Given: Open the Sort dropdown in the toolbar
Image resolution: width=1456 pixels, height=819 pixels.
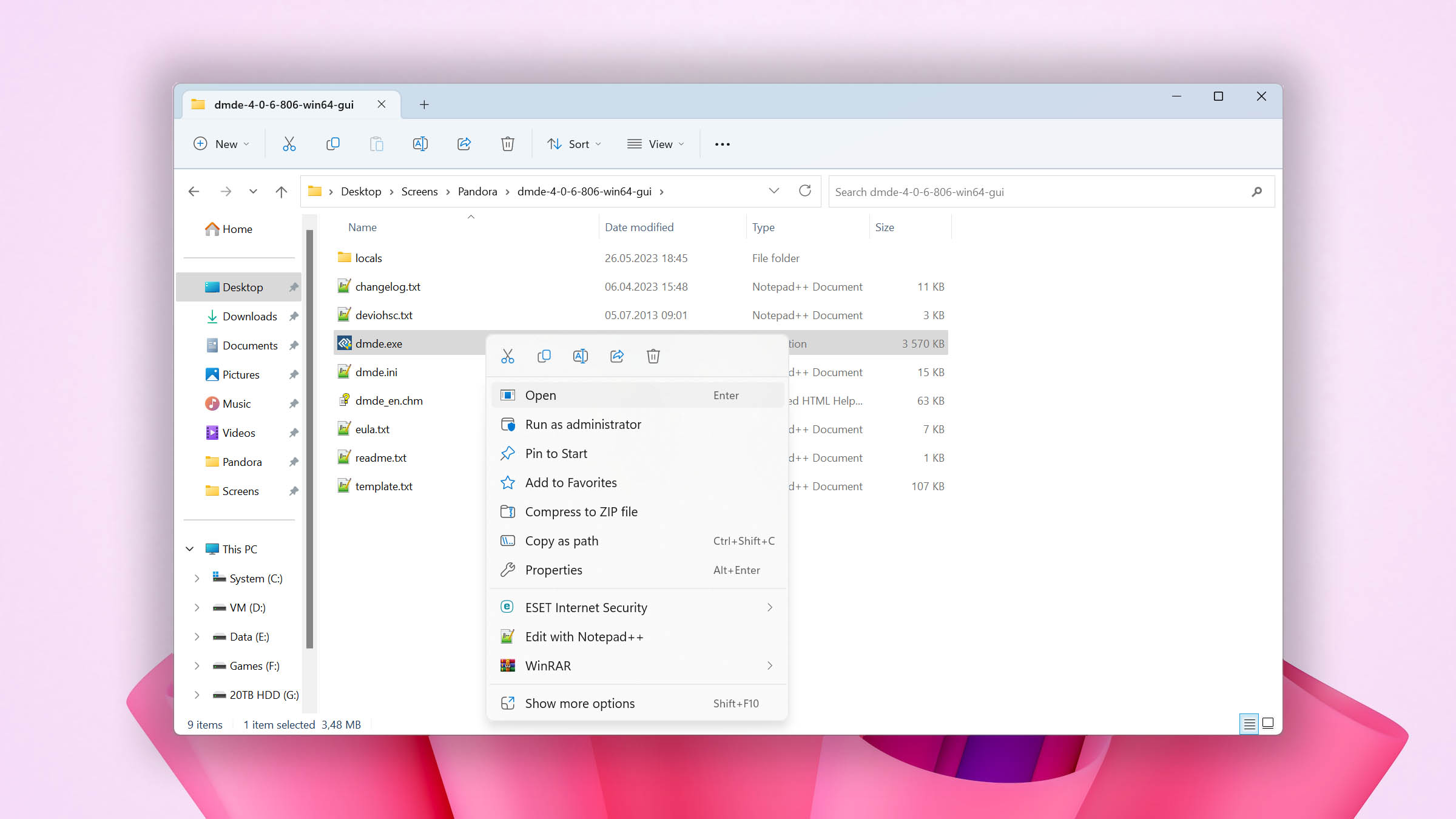Looking at the screenshot, I should (574, 144).
